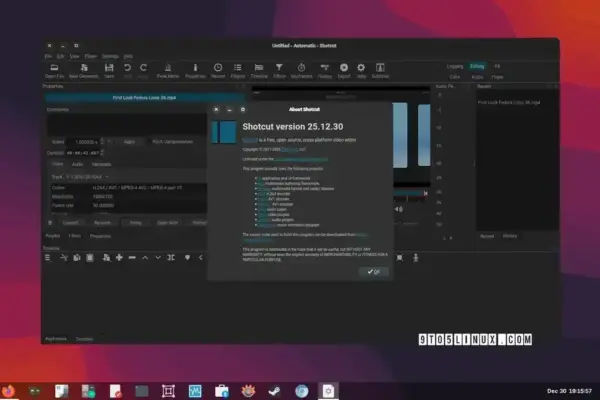This screenshot has width=600, height=400.
Task: Select the Playlist tab below Properties
Action: 53,236
